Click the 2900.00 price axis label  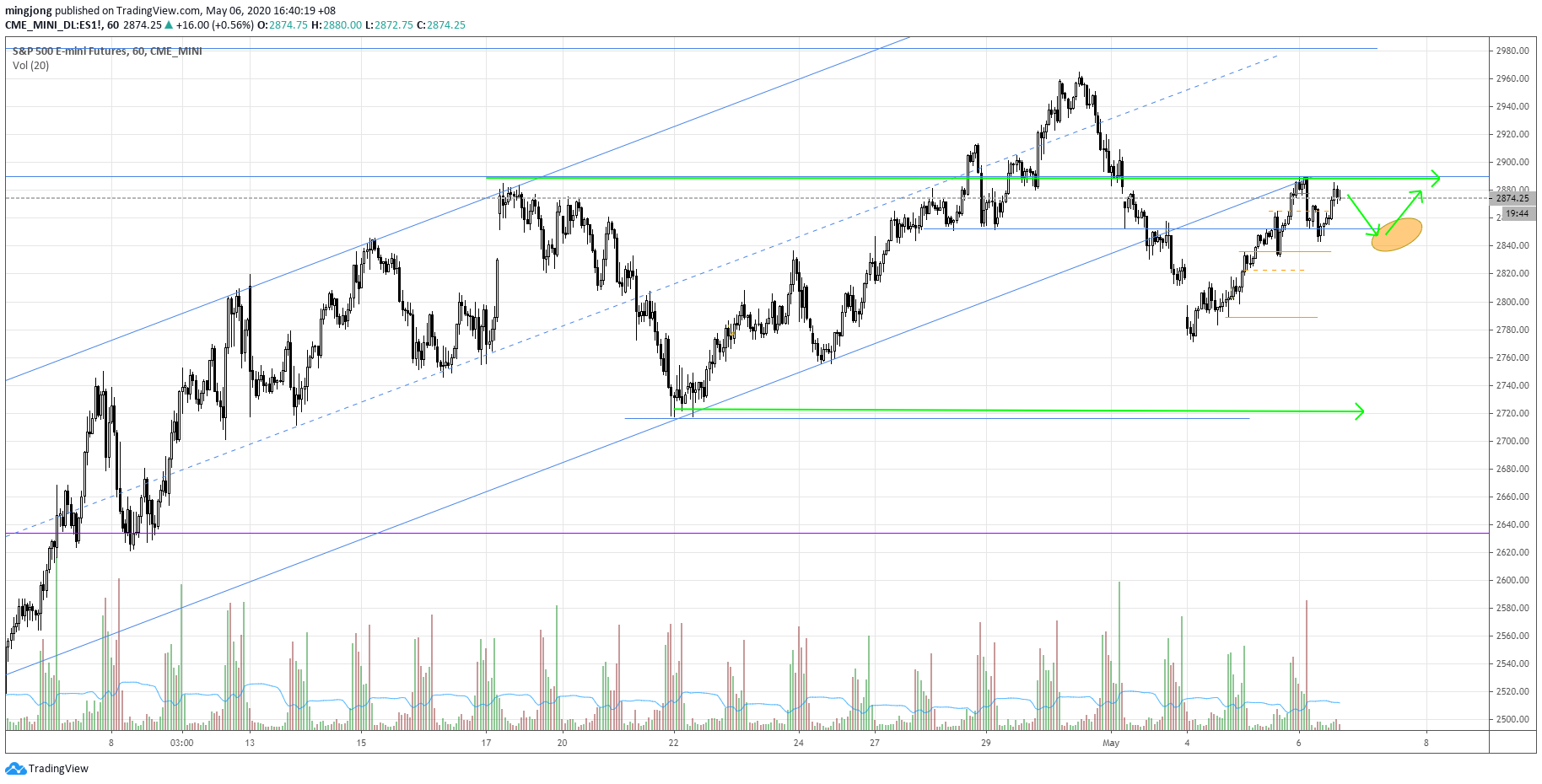1512,162
